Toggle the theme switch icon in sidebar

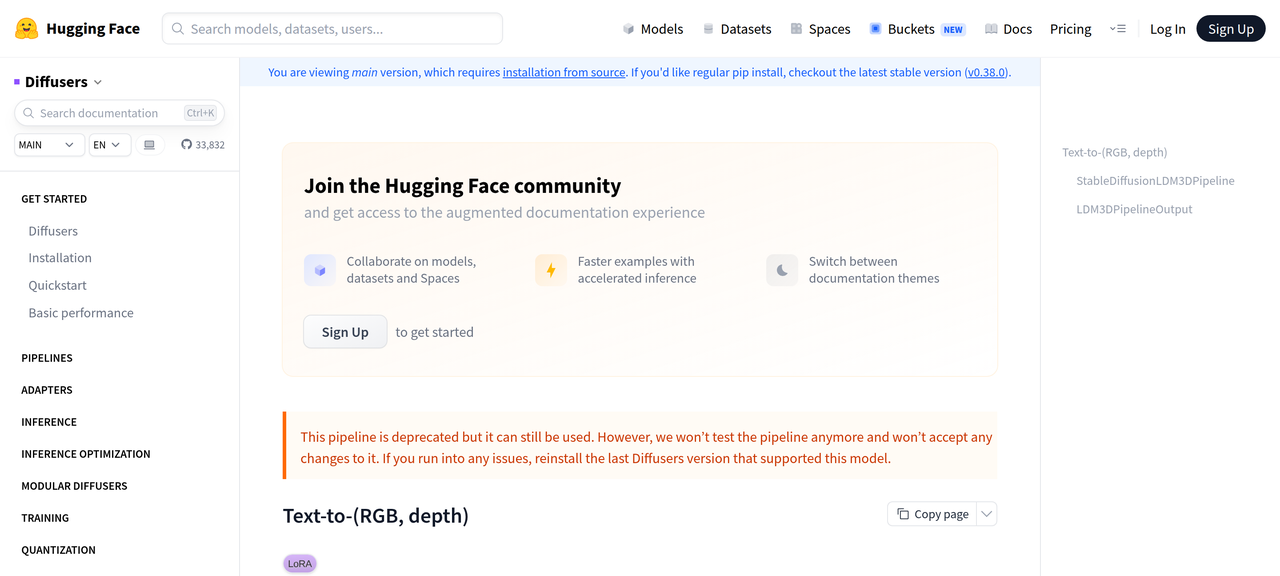[x=149, y=145]
